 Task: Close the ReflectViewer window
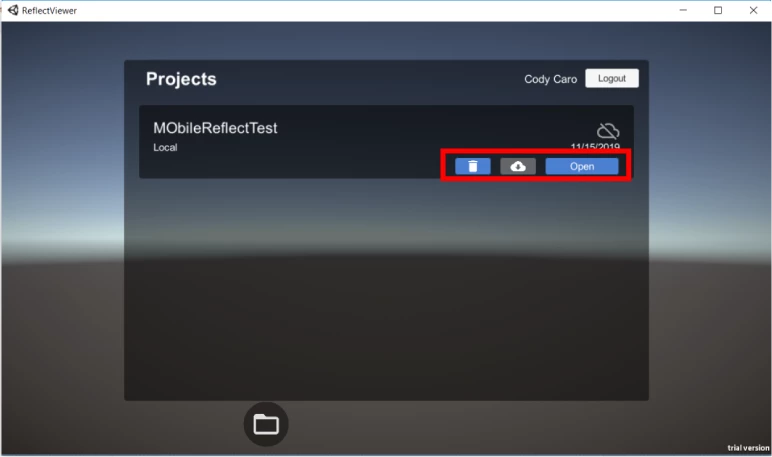[x=753, y=10]
